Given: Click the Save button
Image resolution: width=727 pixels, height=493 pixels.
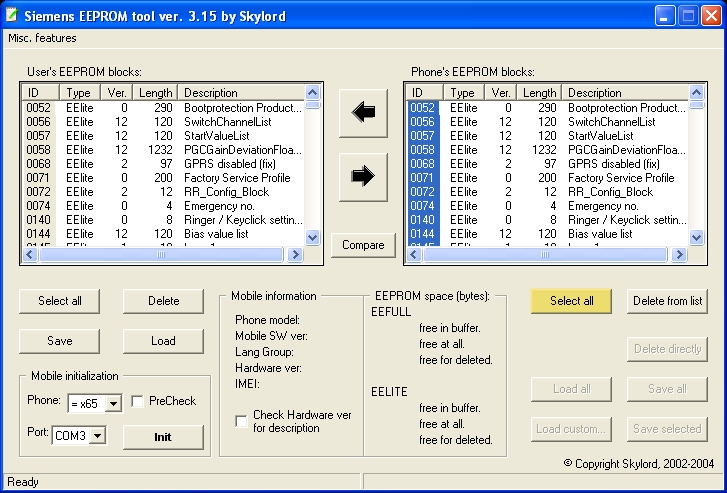Looking at the screenshot, I should [x=59, y=341].
